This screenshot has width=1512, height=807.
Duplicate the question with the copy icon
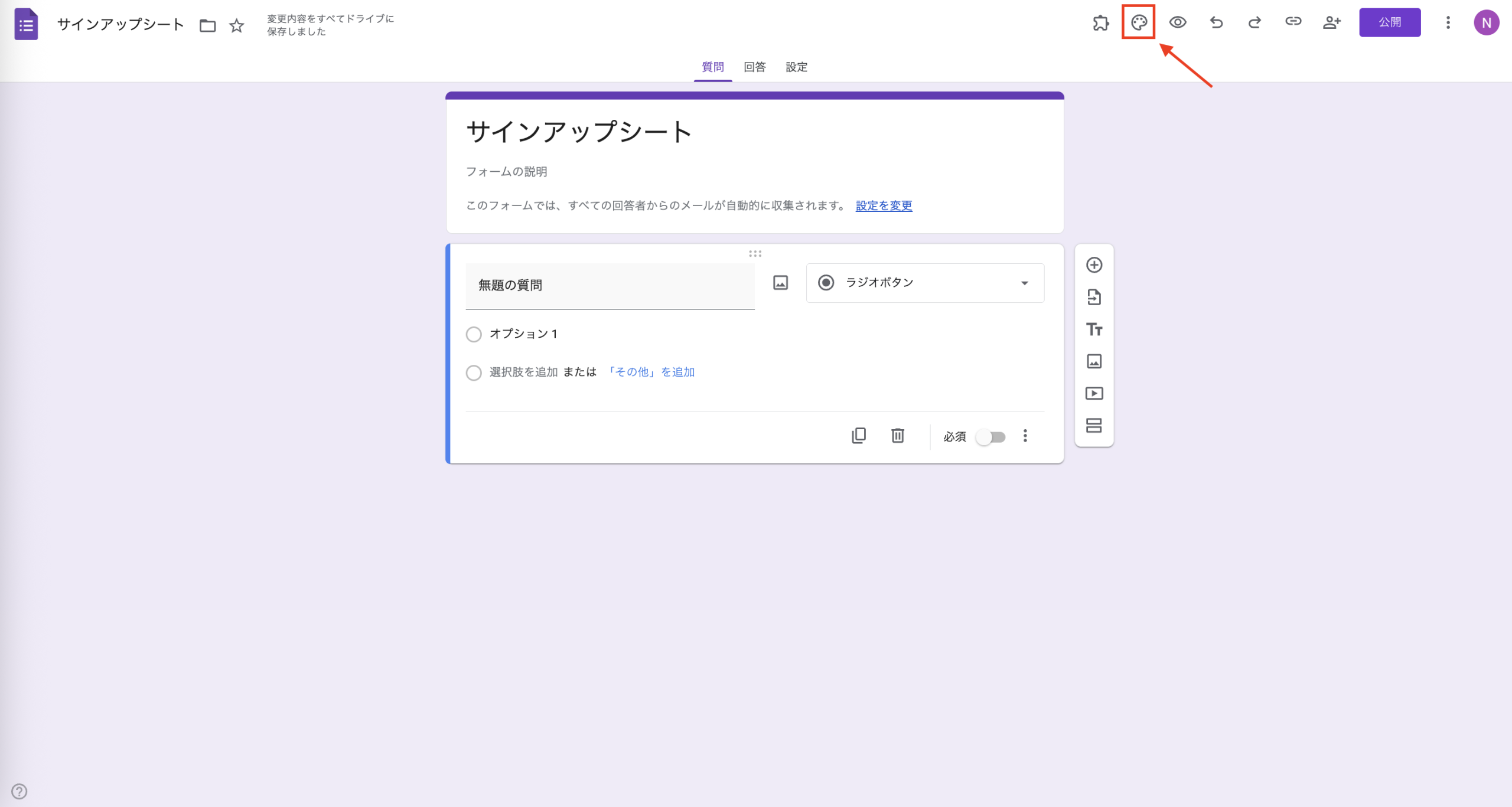859,436
